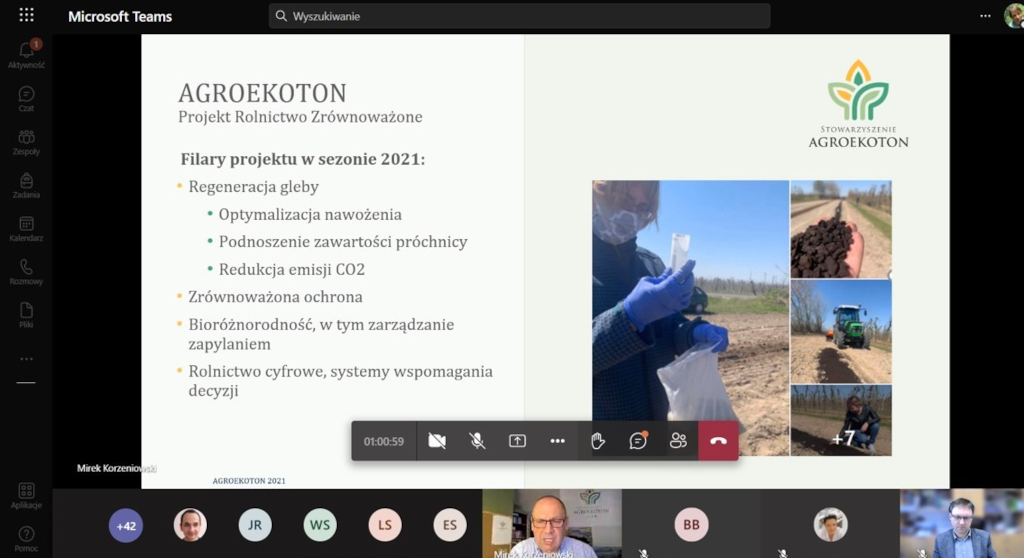Raise your hand in the meeting
The image size is (1024, 558).
pos(598,441)
